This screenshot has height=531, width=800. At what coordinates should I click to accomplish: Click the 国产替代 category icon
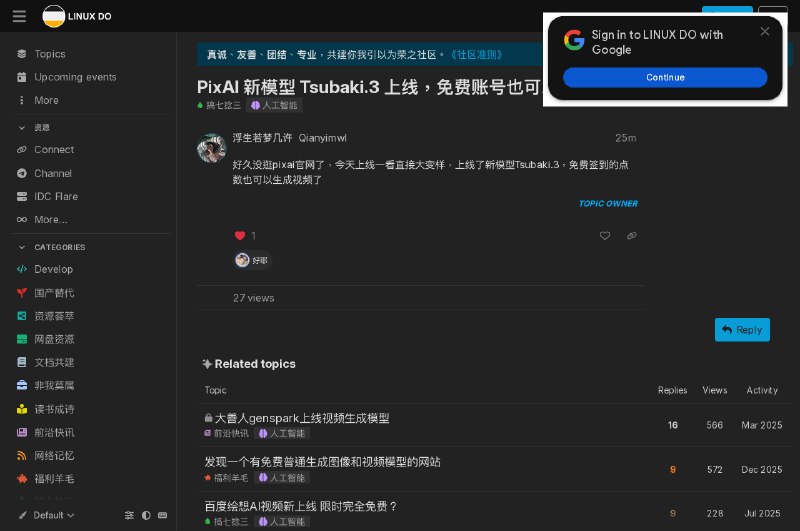pos(21,293)
